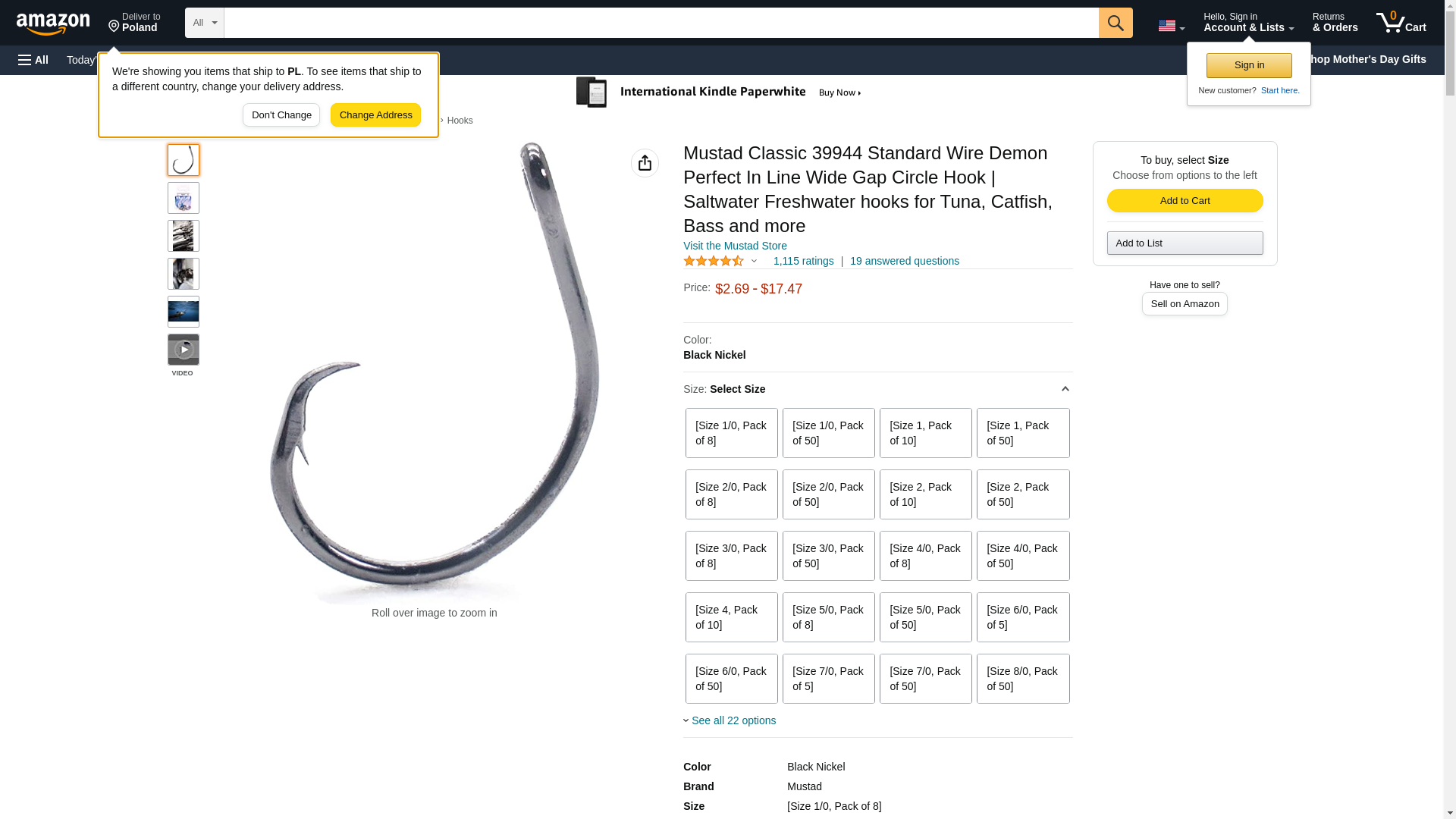Open the All hamburger menu

(33, 60)
